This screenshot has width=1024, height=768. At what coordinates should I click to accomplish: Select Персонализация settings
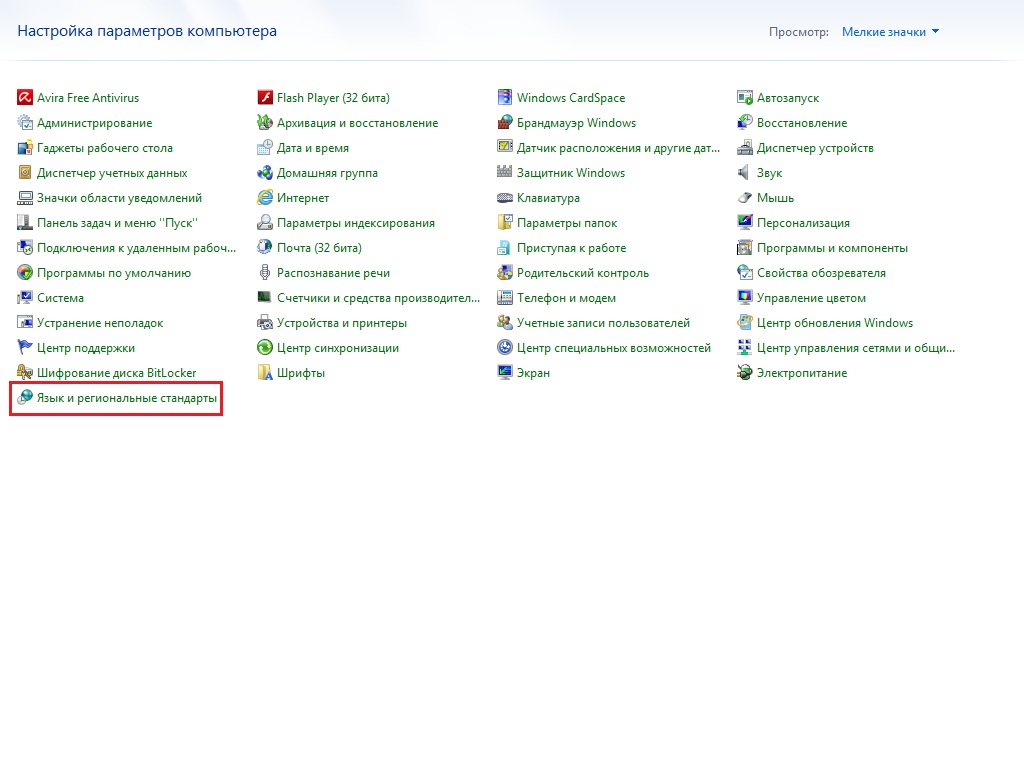(x=803, y=223)
